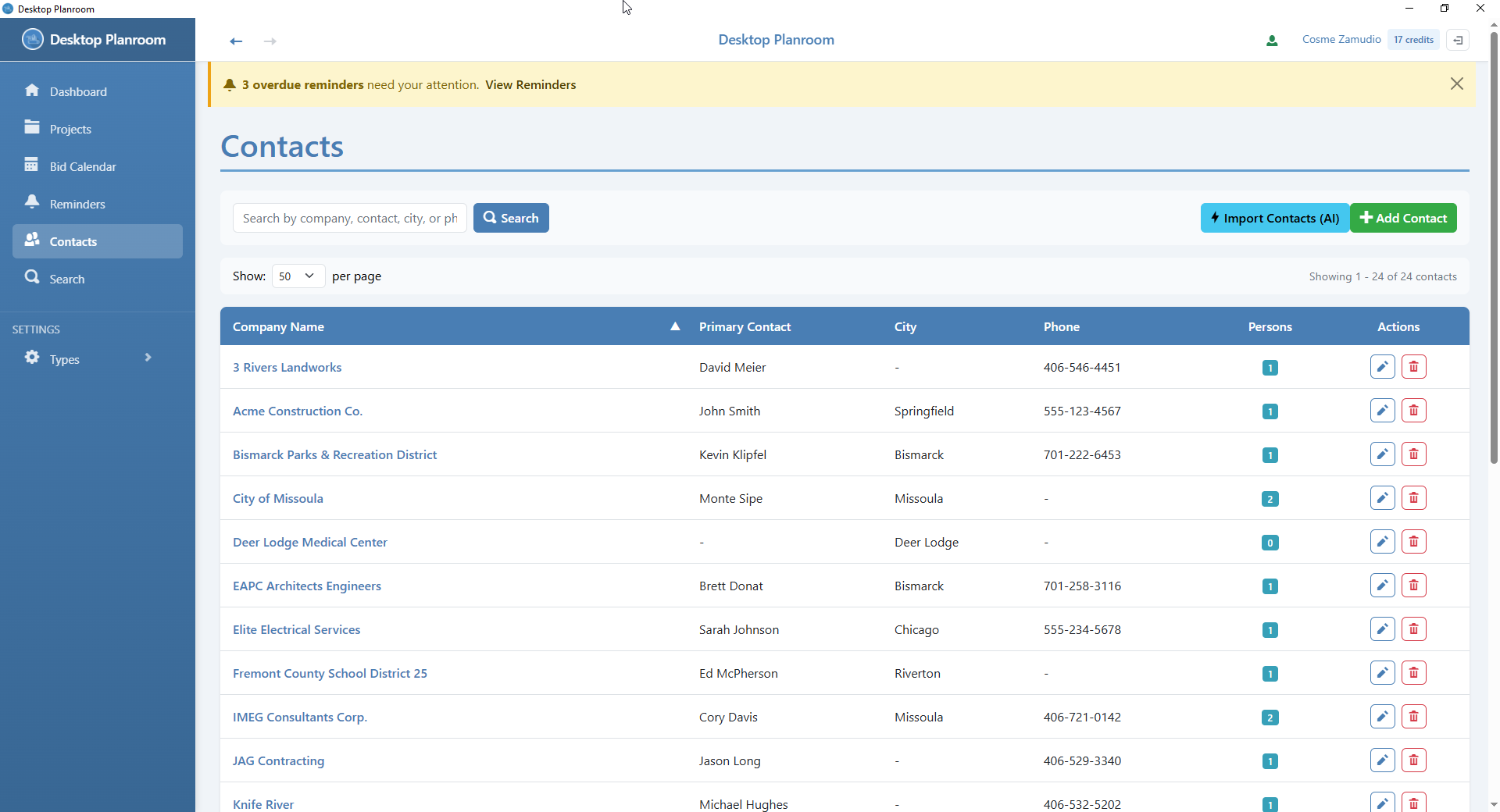Go back using the navigation arrow
Image resolution: width=1500 pixels, height=812 pixels.
235,41
